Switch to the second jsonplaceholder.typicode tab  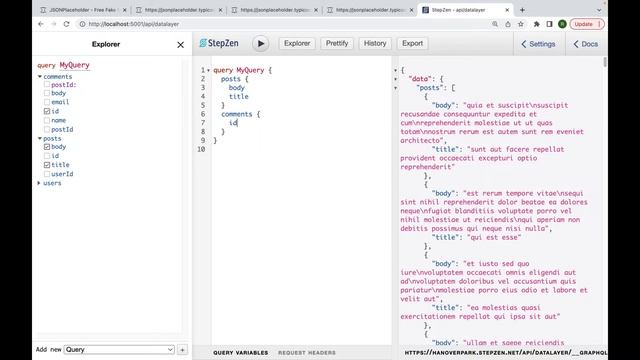pos(180,10)
